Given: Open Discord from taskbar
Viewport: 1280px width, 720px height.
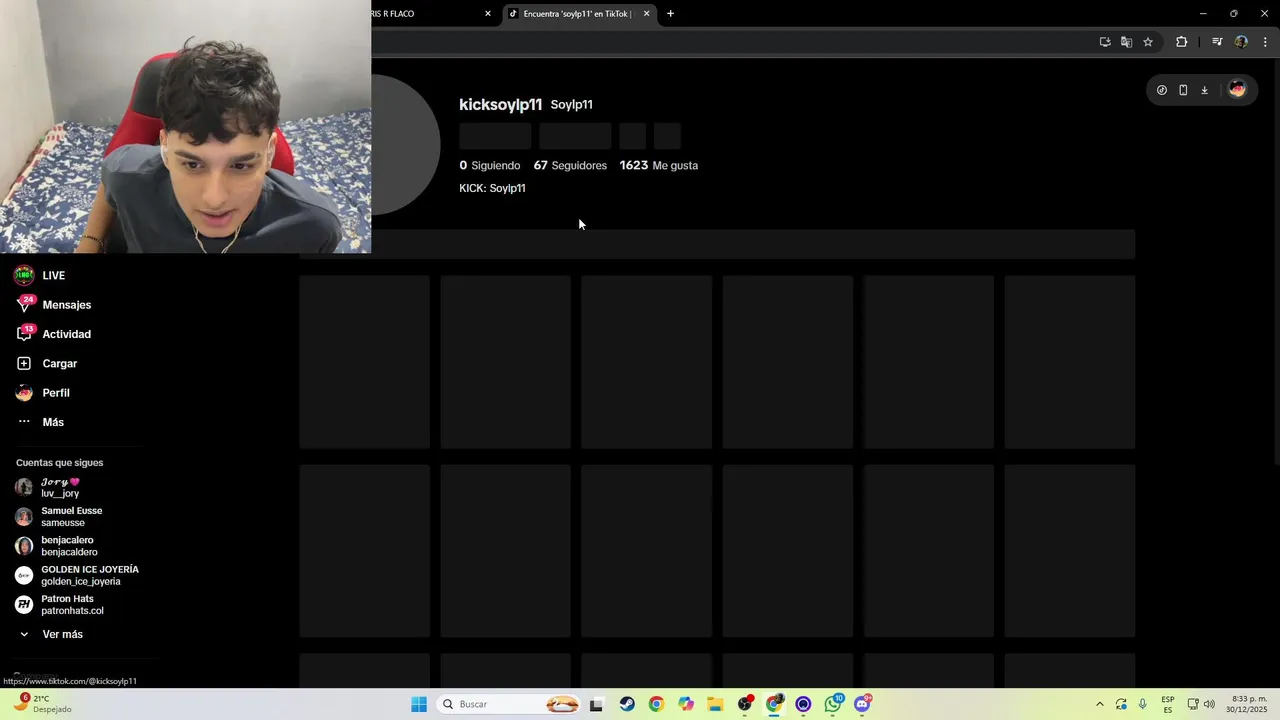Looking at the screenshot, I should [x=863, y=704].
